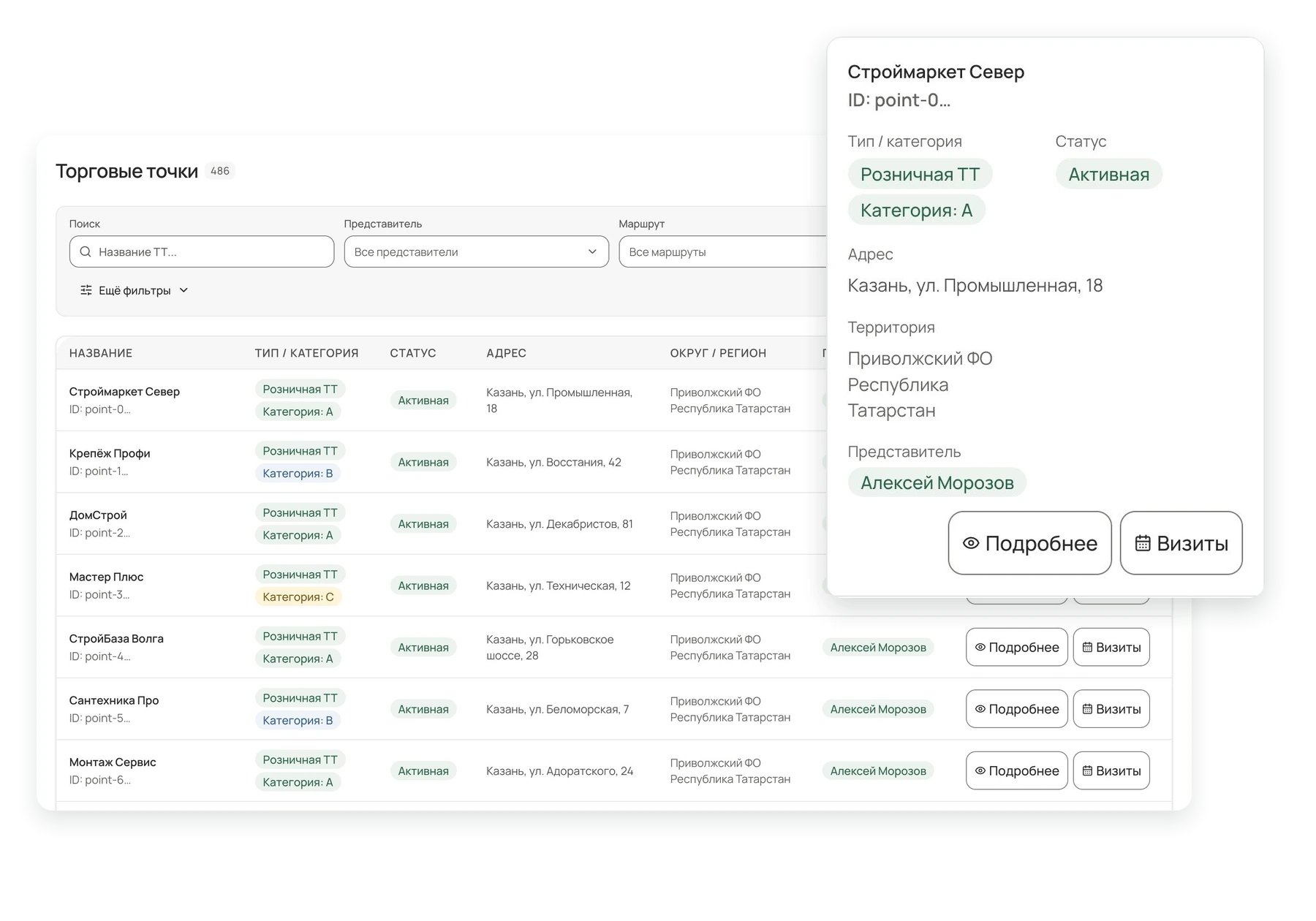Screen dimensions: 1316x921
Task: Click the ТИП / КАТЕГОРИЯ column header
Action: coord(306,353)
